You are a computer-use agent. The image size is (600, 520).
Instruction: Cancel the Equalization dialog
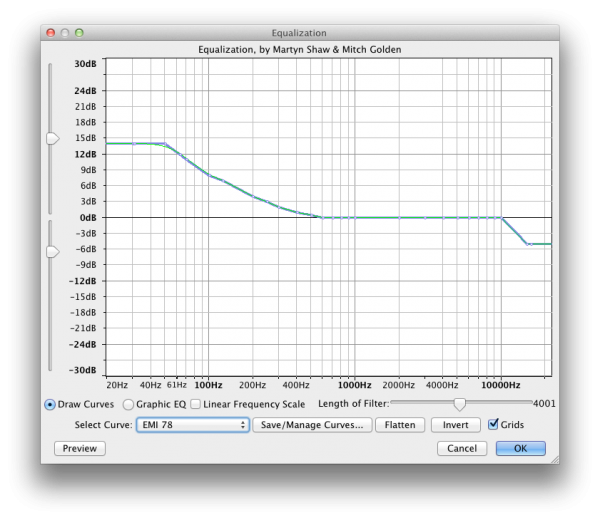tap(461, 448)
